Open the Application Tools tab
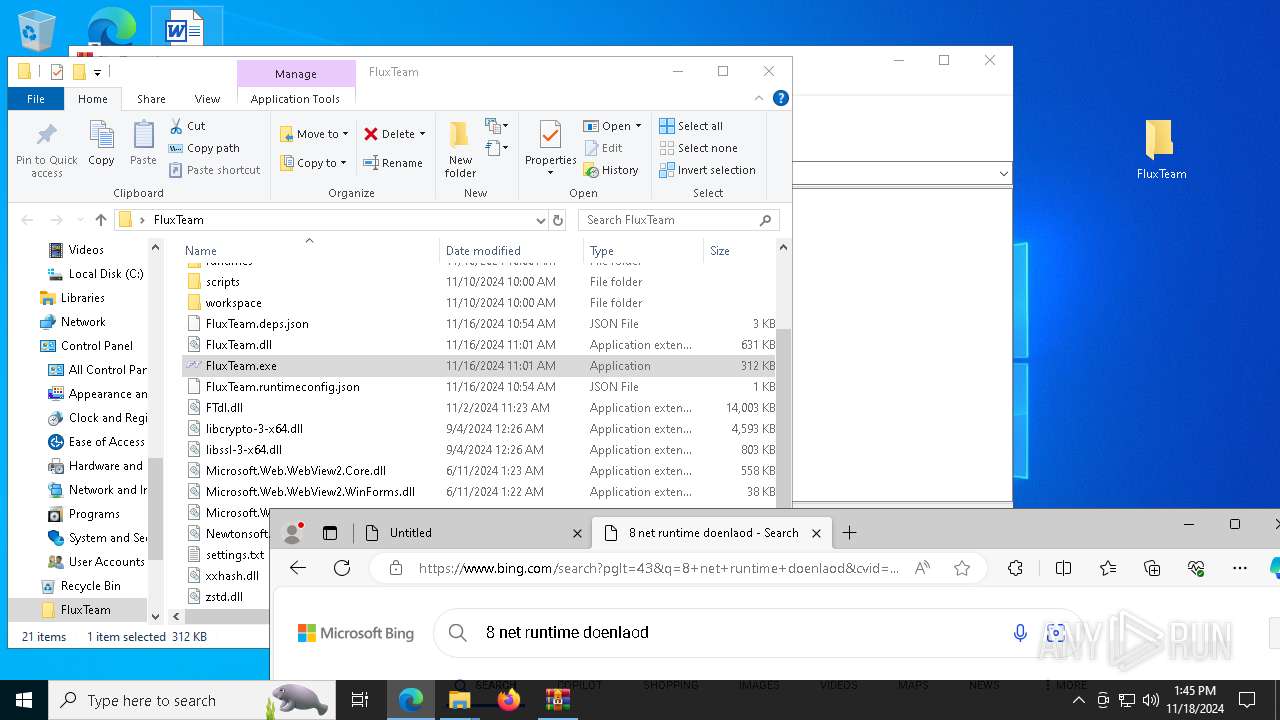This screenshot has width=1280, height=720. point(295,99)
